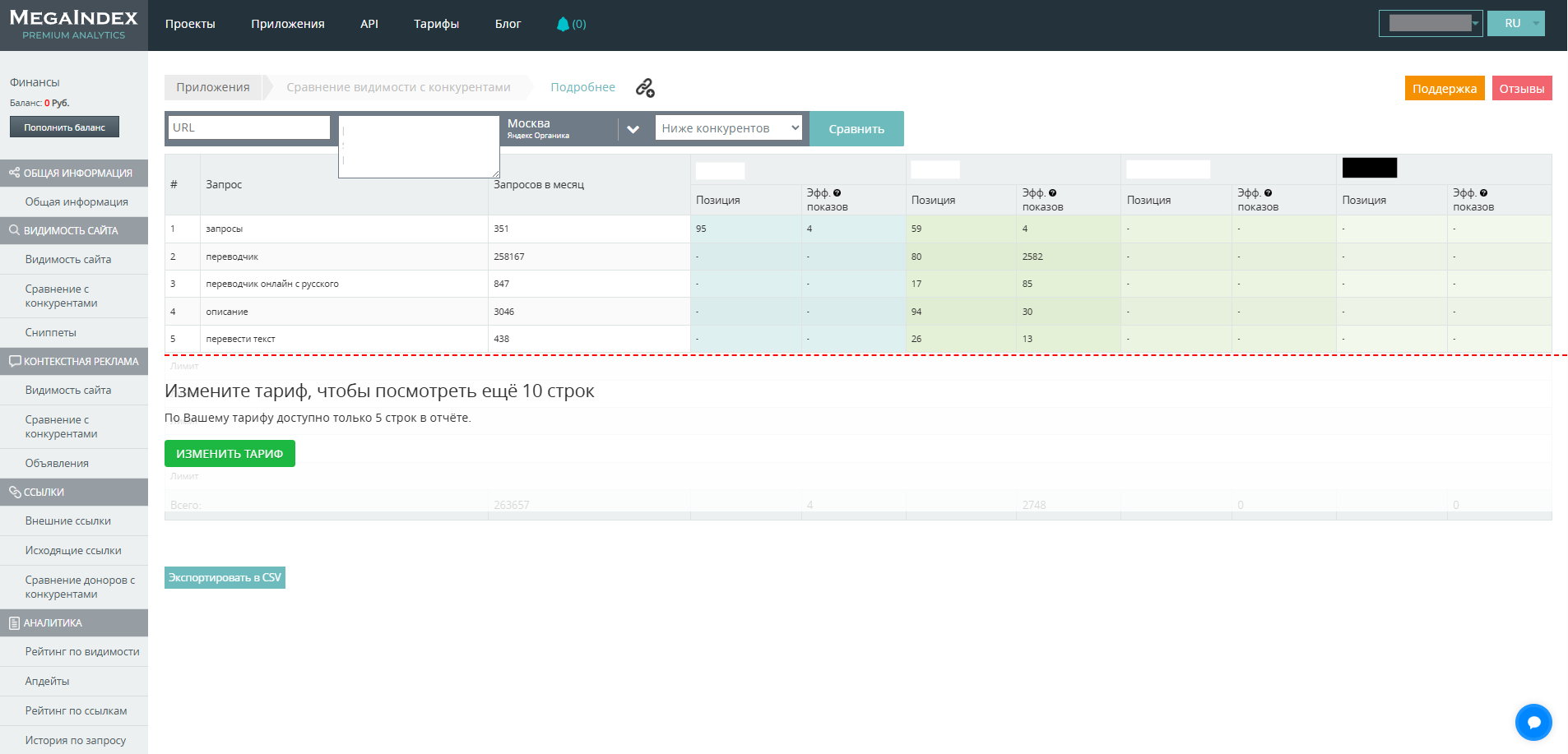Click the fourth Эфф. показов help icon
The image size is (1568, 754).
tap(1484, 193)
